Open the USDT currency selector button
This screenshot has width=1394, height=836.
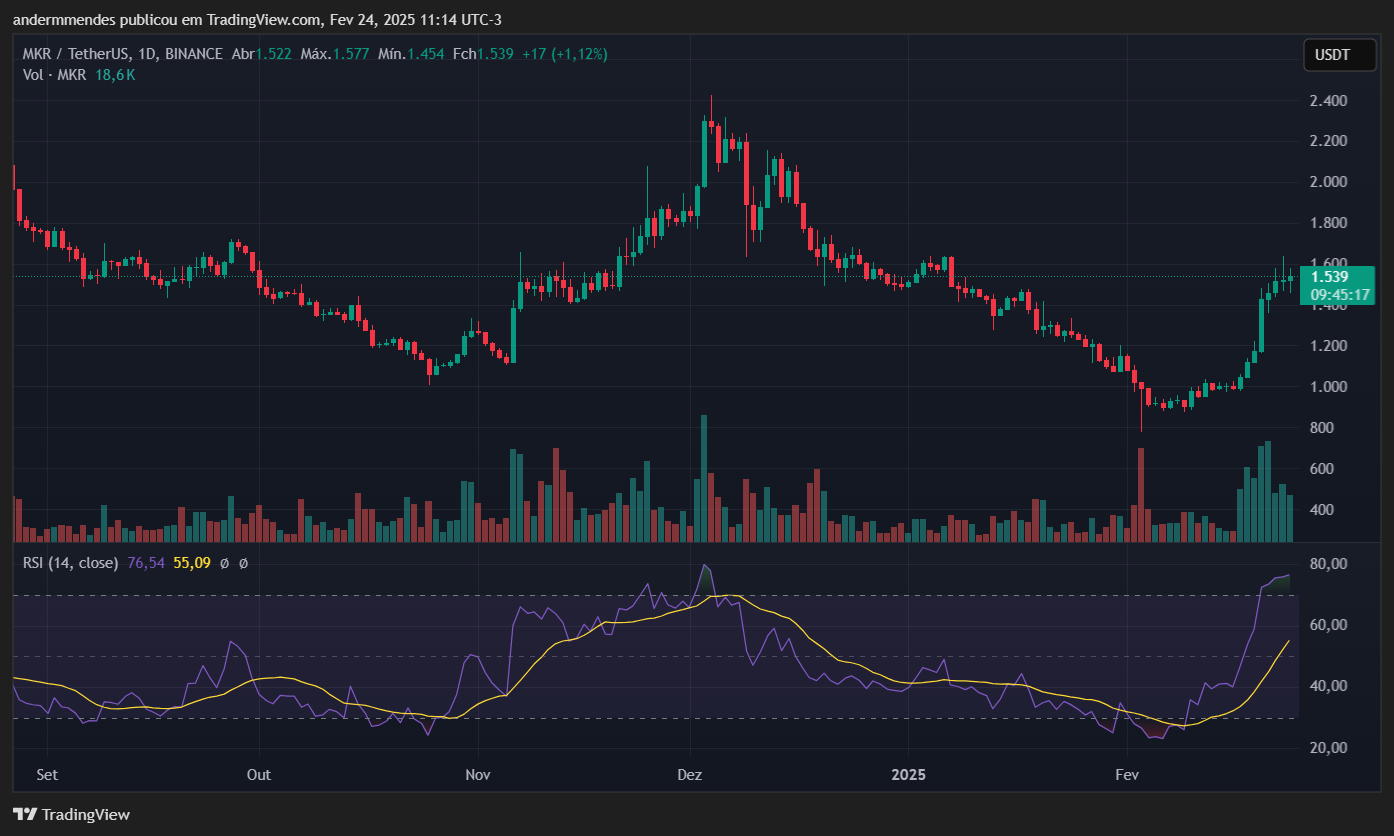click(1339, 55)
